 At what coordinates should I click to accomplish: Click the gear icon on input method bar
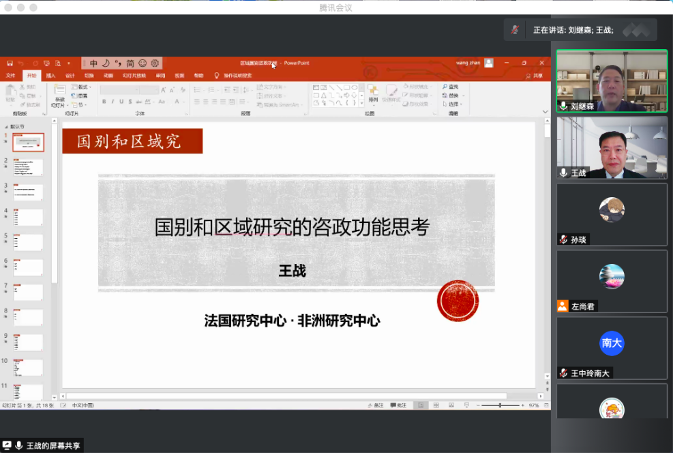point(155,63)
